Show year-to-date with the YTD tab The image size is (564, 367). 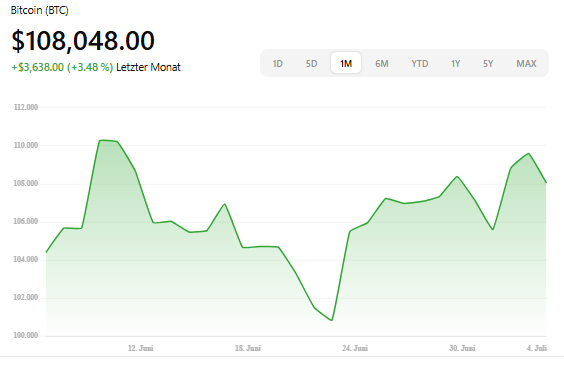click(420, 64)
